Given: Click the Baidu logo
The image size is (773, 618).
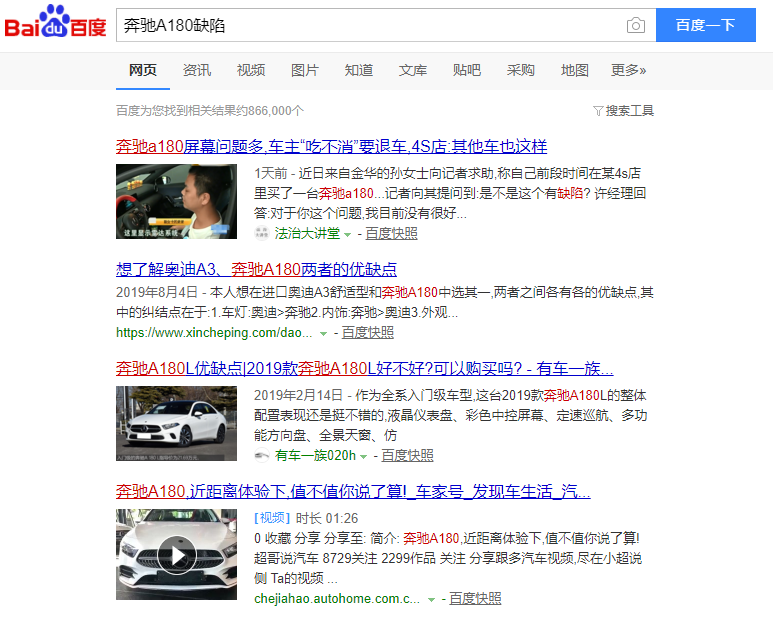Looking at the screenshot, I should coord(55,25).
